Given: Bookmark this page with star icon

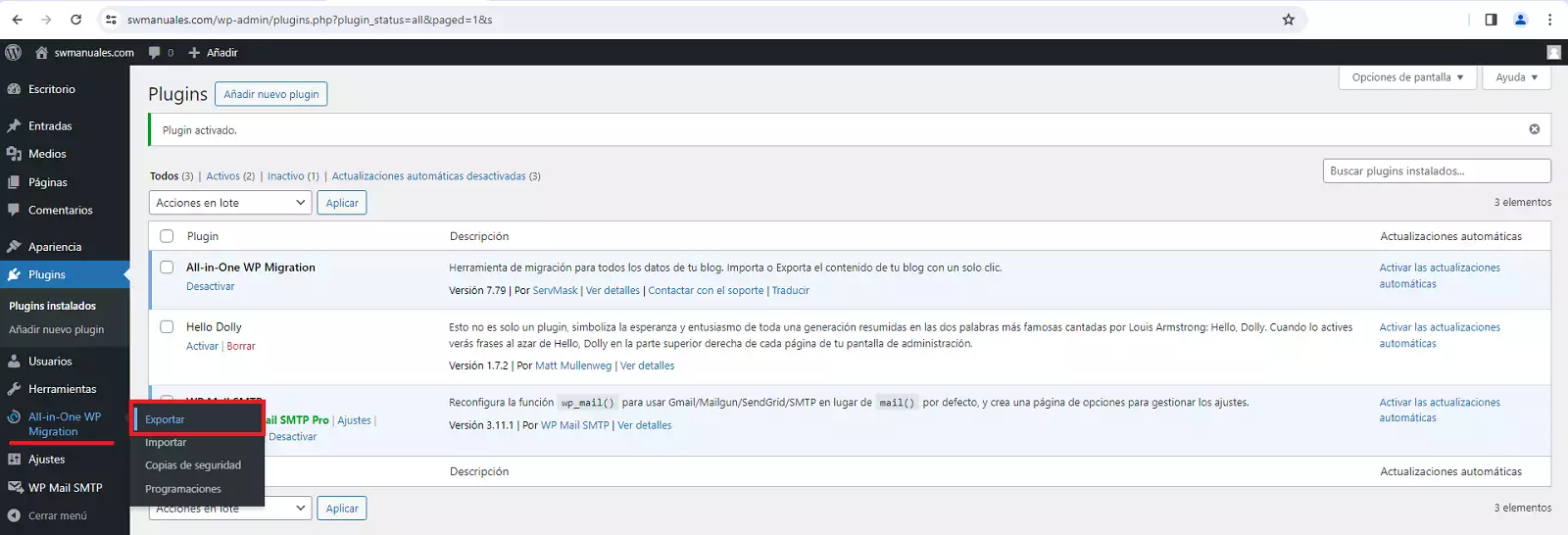Looking at the screenshot, I should click(1289, 20).
